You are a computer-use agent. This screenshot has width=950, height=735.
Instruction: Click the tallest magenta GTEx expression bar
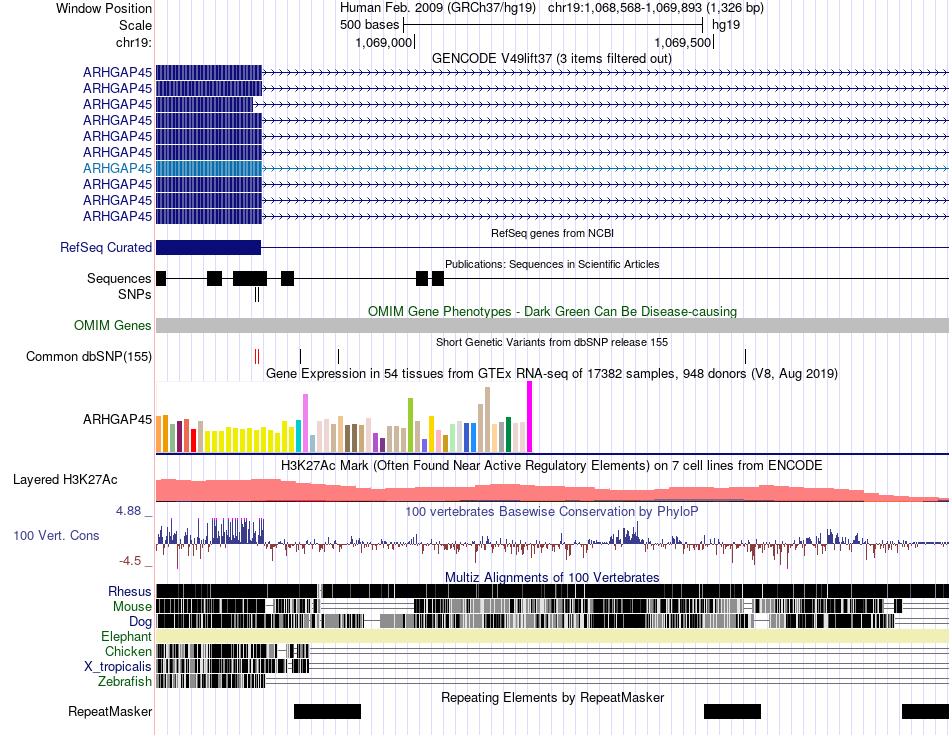pos(530,417)
